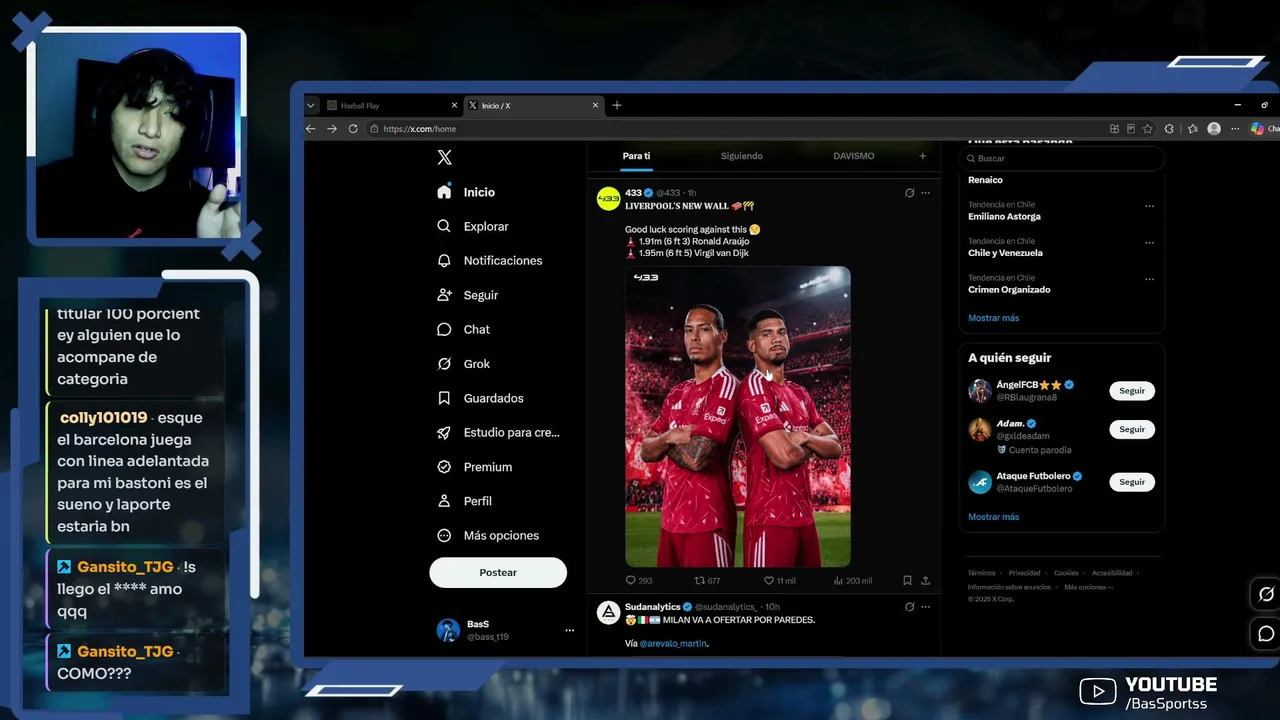
Task: Open the Chile y Venezuela trend
Action: (1005, 253)
